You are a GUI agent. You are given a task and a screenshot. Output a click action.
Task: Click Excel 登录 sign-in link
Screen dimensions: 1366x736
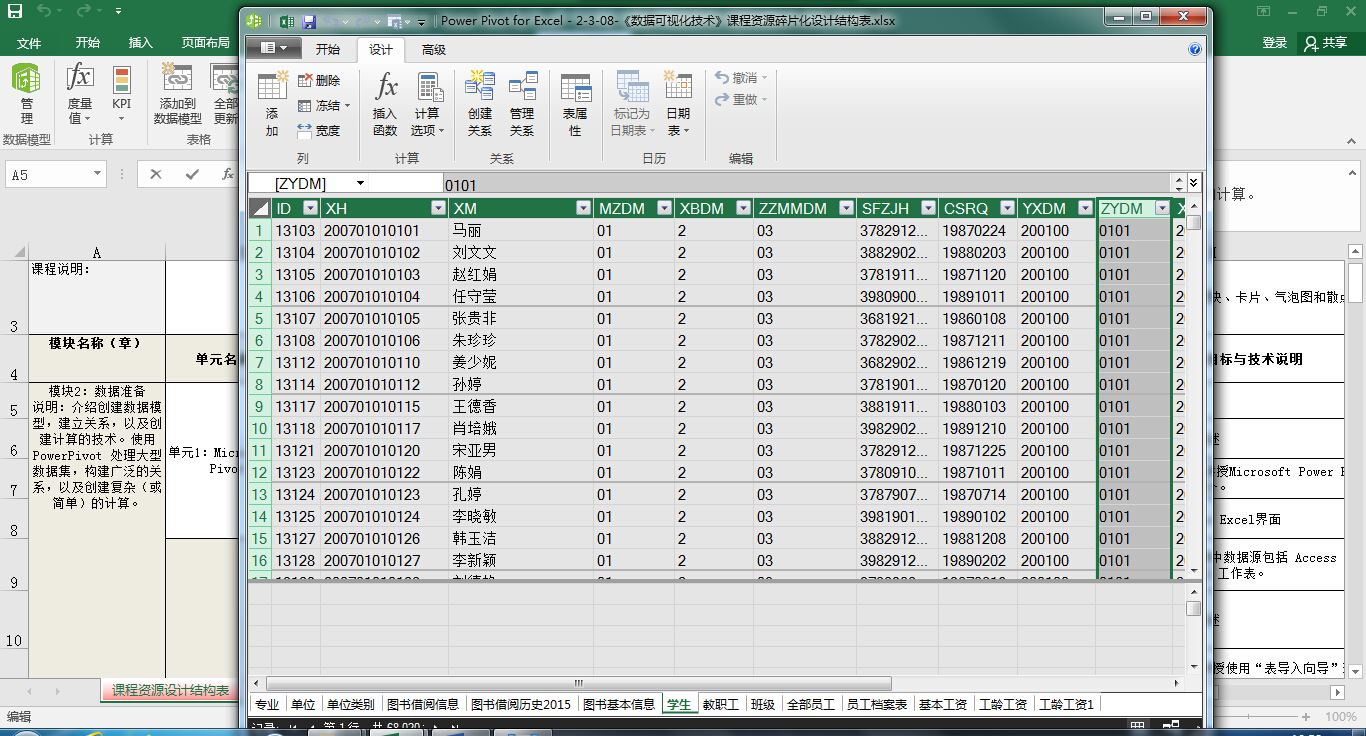(x=1275, y=43)
